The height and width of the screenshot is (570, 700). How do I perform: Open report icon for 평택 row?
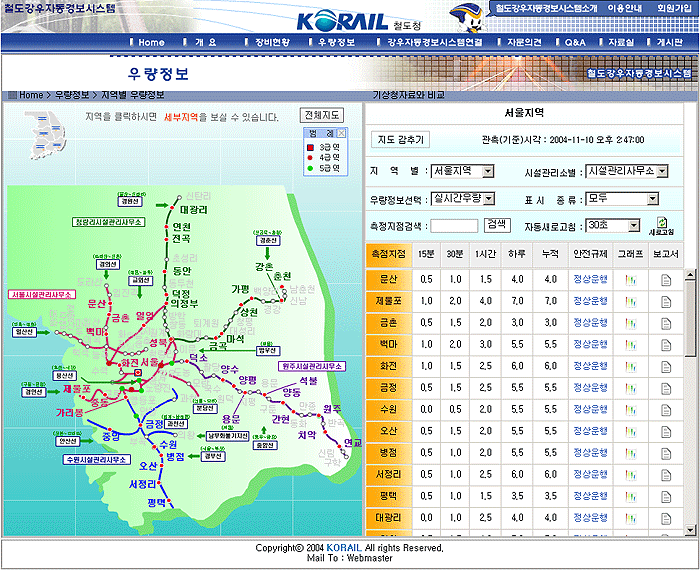(666, 496)
